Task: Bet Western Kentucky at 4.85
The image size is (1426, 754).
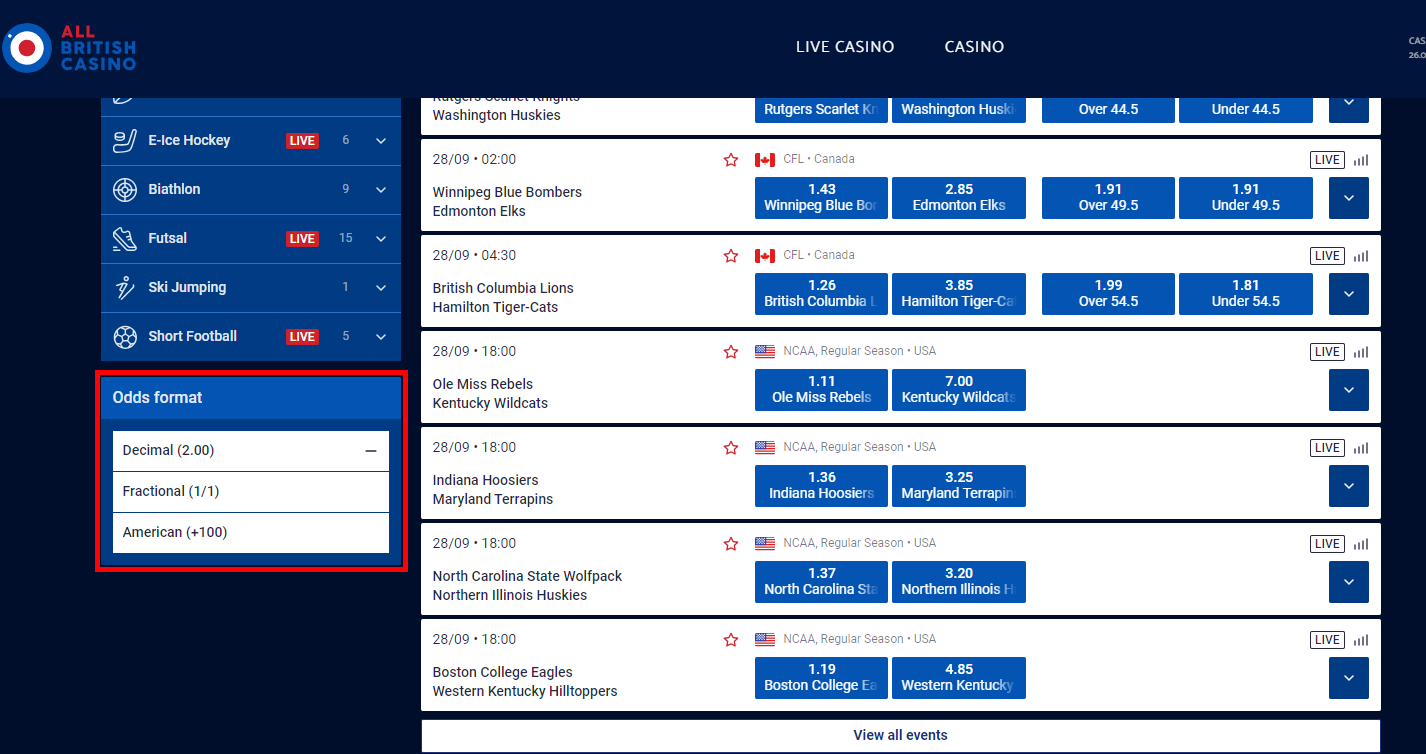Action: (x=959, y=678)
